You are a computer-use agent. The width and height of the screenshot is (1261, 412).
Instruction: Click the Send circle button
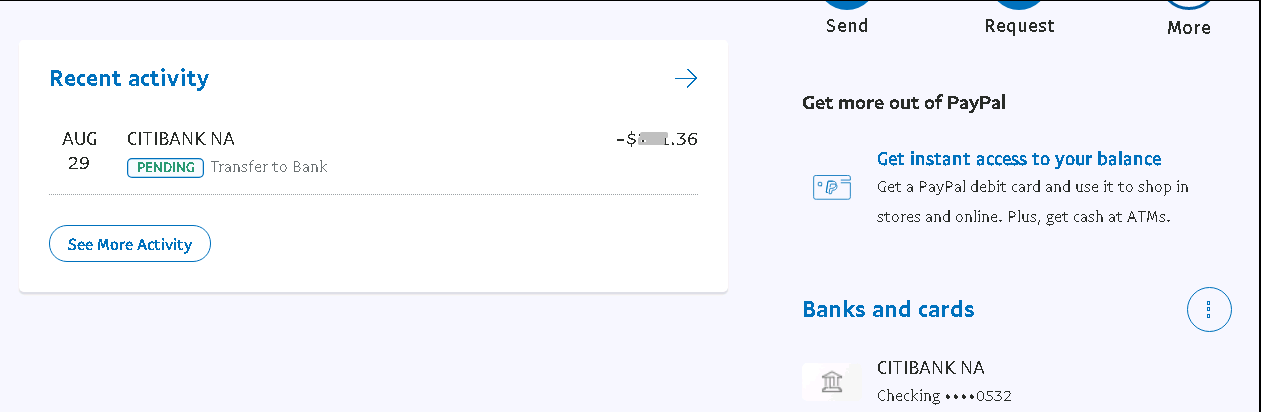tap(847, 5)
